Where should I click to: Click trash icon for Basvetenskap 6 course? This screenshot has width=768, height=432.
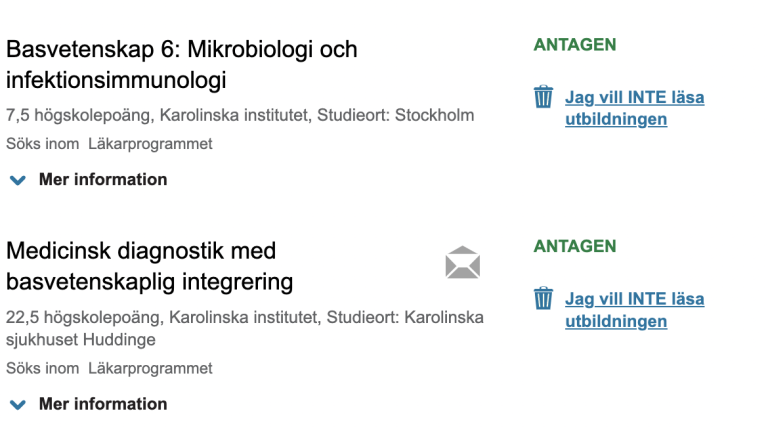[x=543, y=96]
